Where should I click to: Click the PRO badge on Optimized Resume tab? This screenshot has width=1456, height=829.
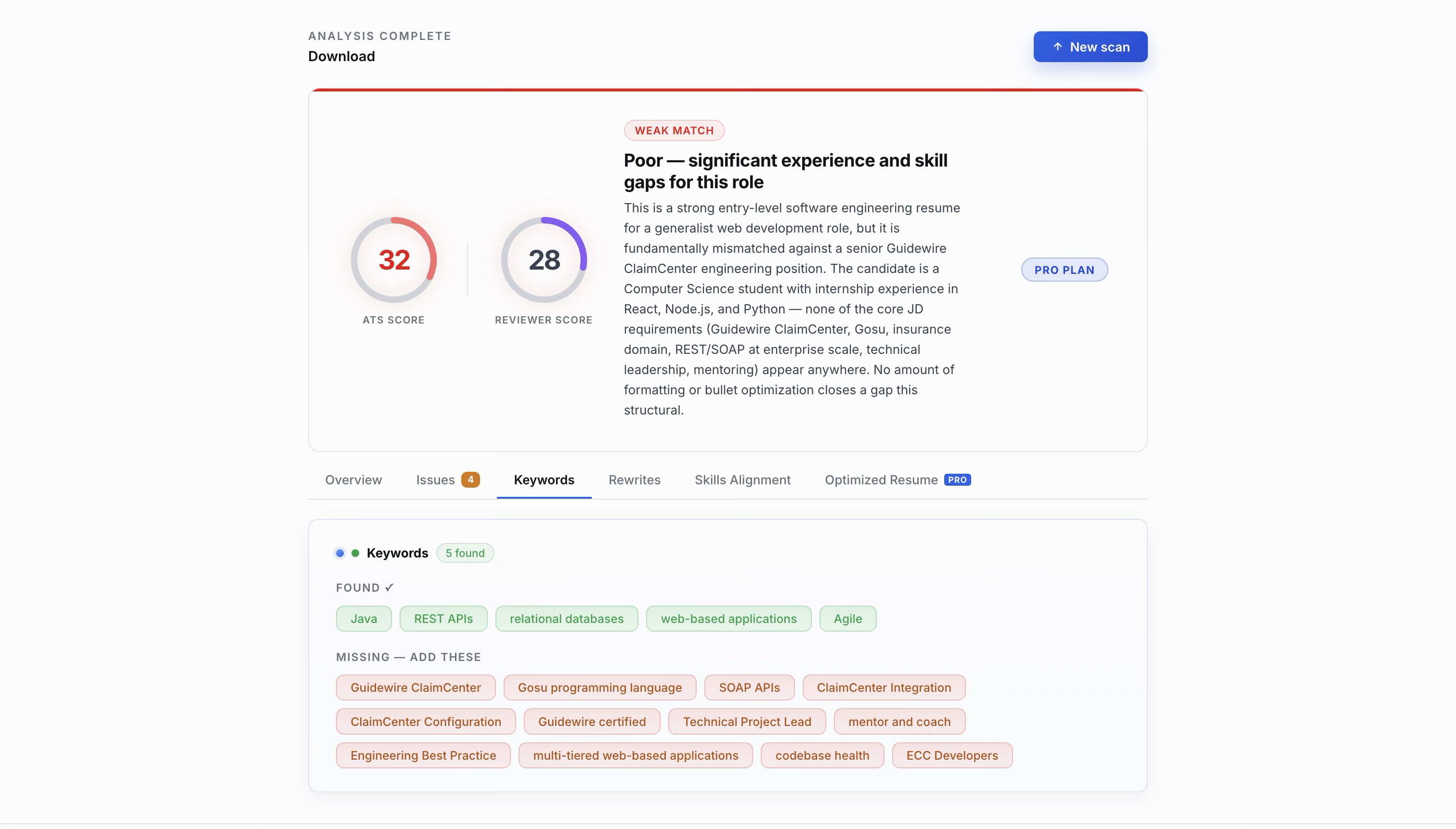[x=957, y=479]
